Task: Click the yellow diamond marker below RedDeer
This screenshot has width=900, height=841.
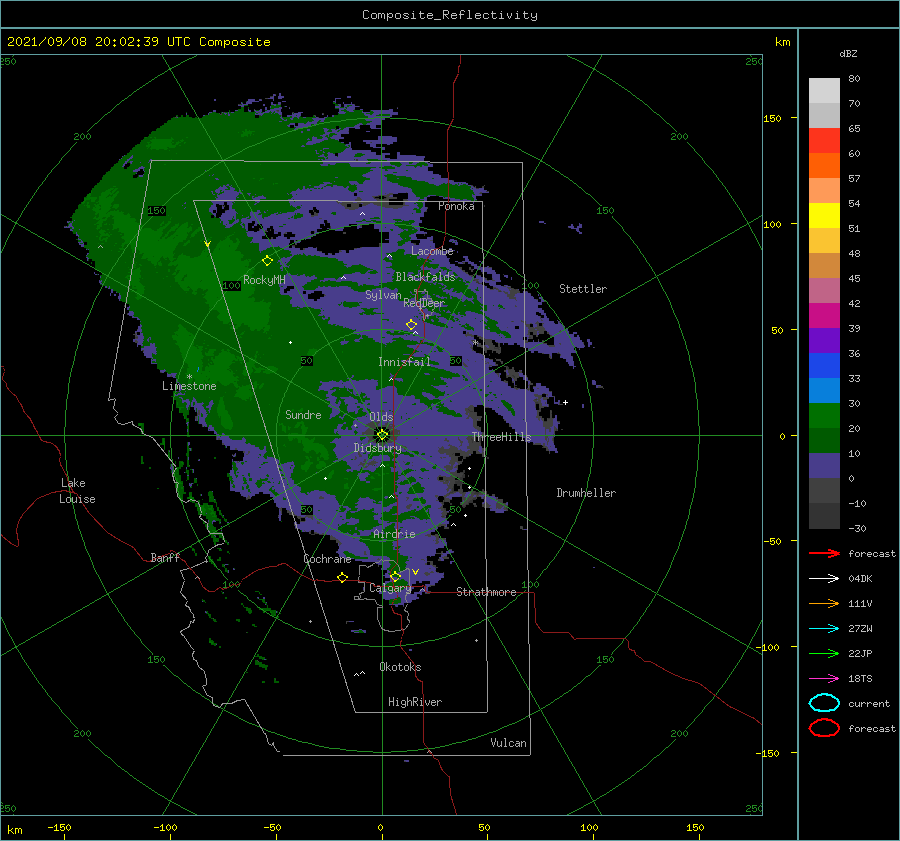Action: click(x=411, y=325)
